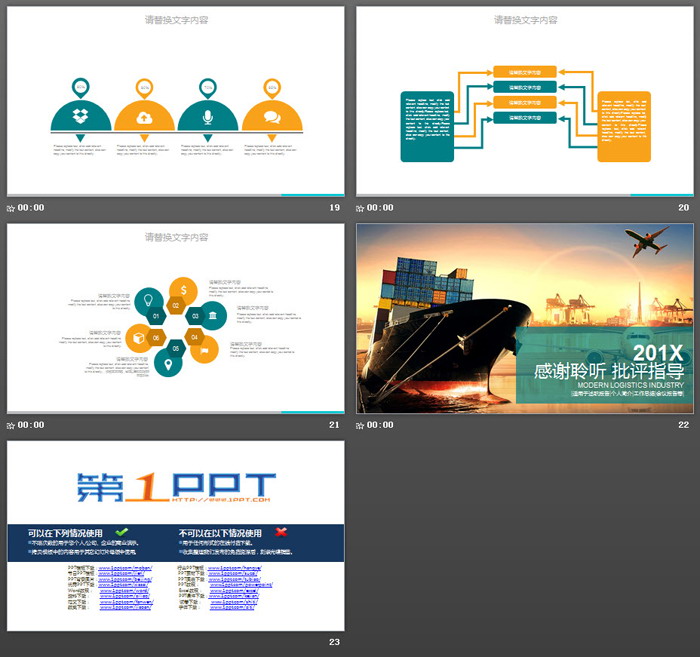Click the Dropbox icon on slide 19
700x657 pixels.
(x=81, y=116)
